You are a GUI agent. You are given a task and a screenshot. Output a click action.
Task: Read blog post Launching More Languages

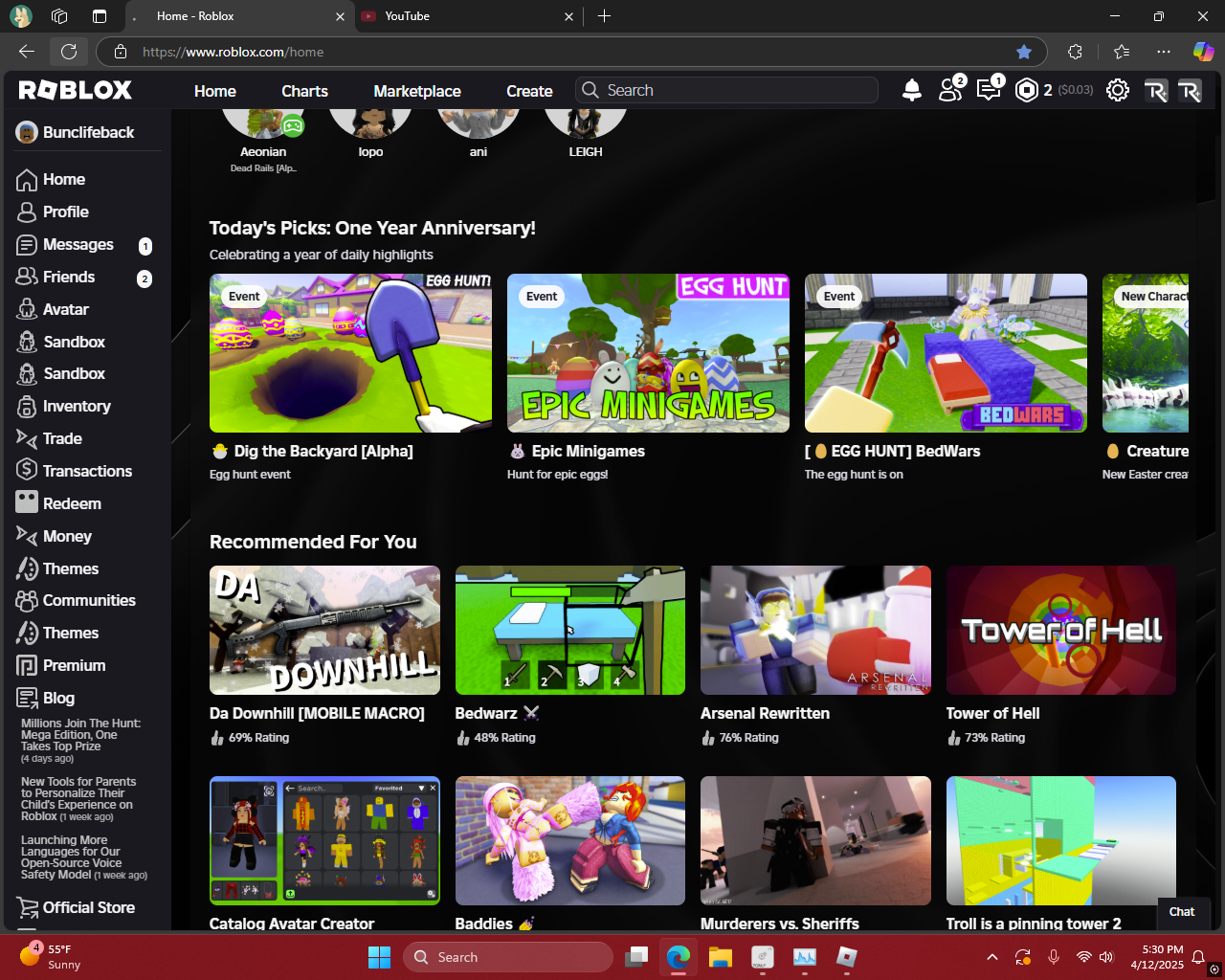[84, 857]
